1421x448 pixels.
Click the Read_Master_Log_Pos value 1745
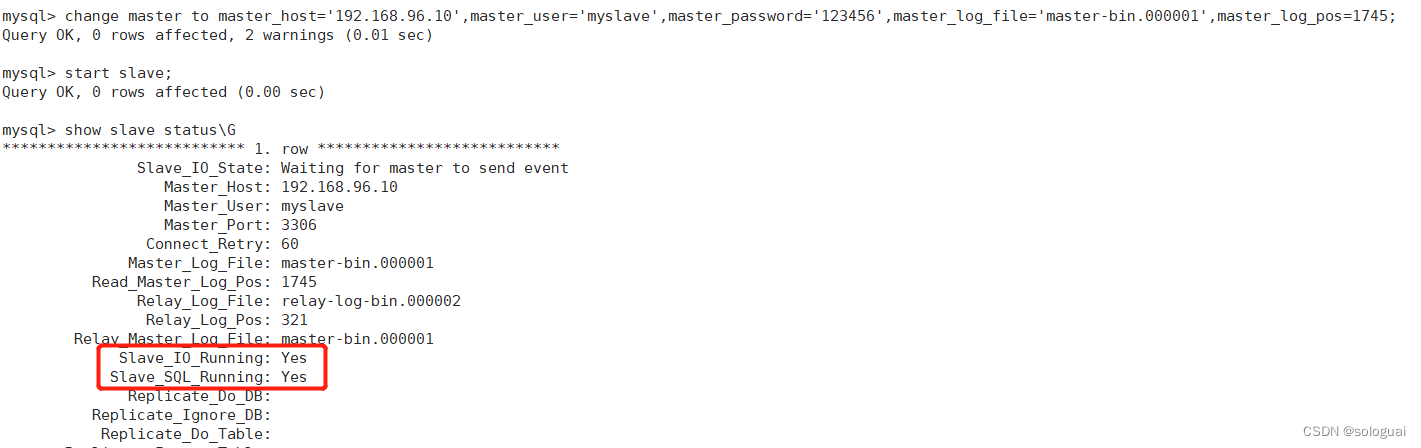299,282
